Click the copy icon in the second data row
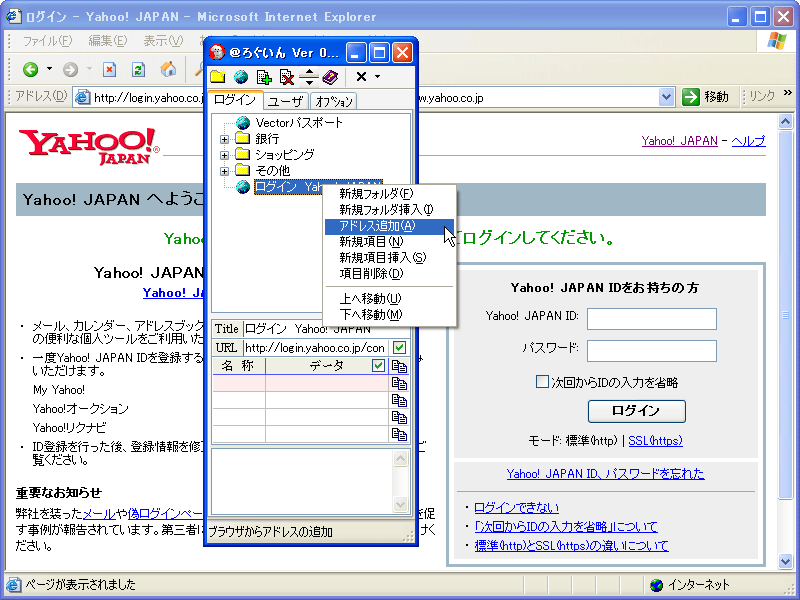Image resolution: width=800 pixels, height=600 pixels. tap(399, 401)
